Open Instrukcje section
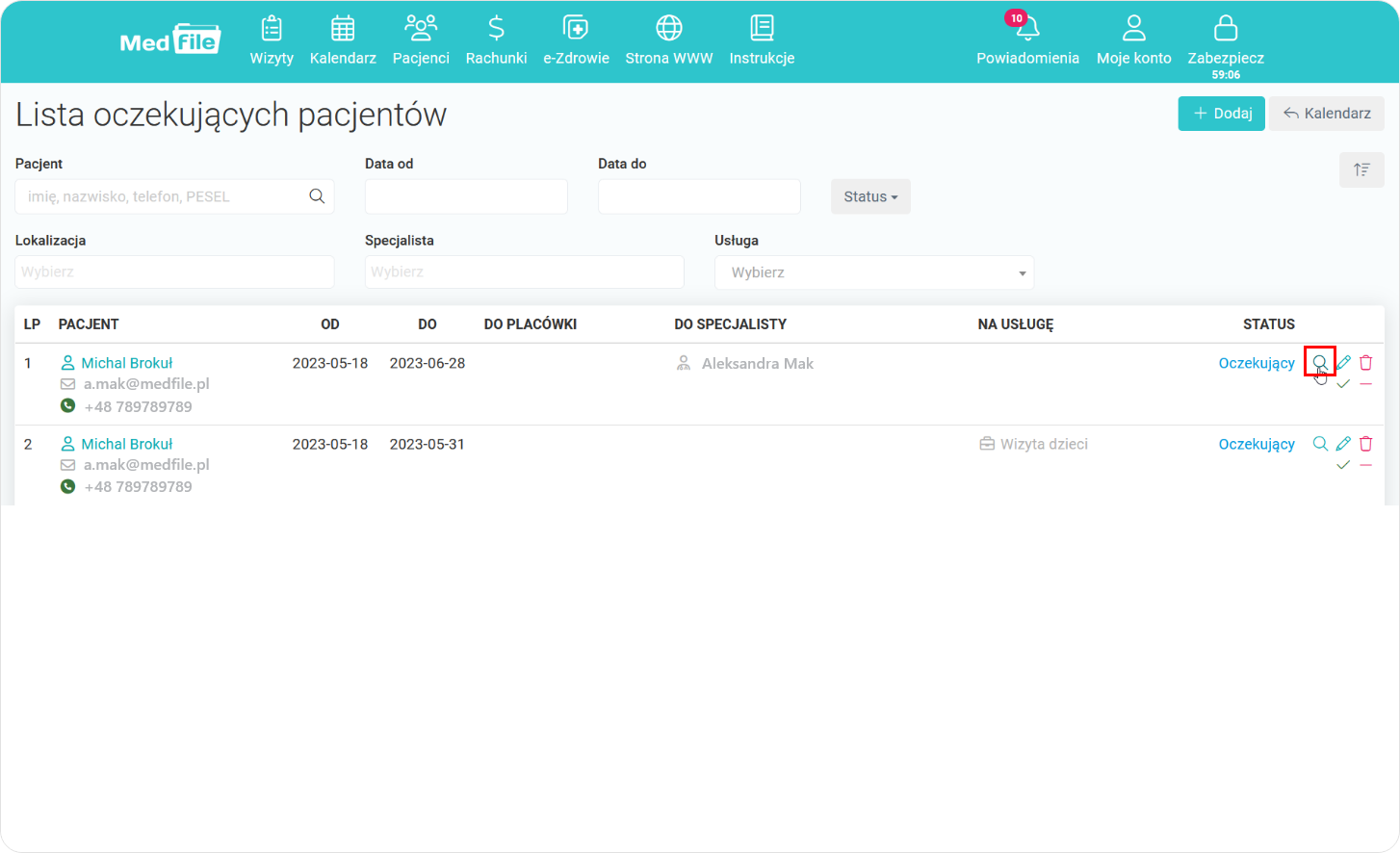Viewport: 1400px width, 853px height. (762, 40)
